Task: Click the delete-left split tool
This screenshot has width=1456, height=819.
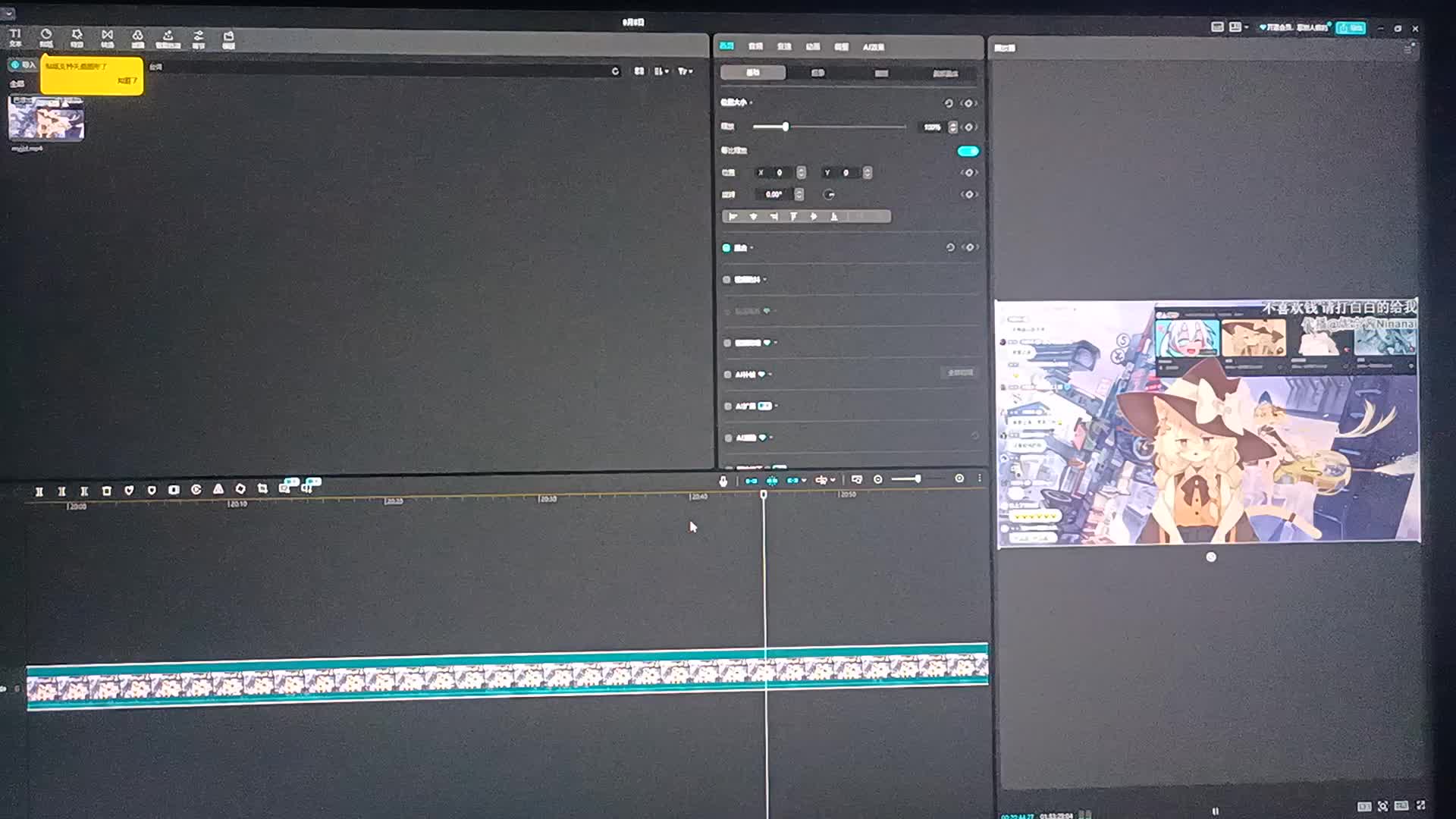Action: click(62, 491)
